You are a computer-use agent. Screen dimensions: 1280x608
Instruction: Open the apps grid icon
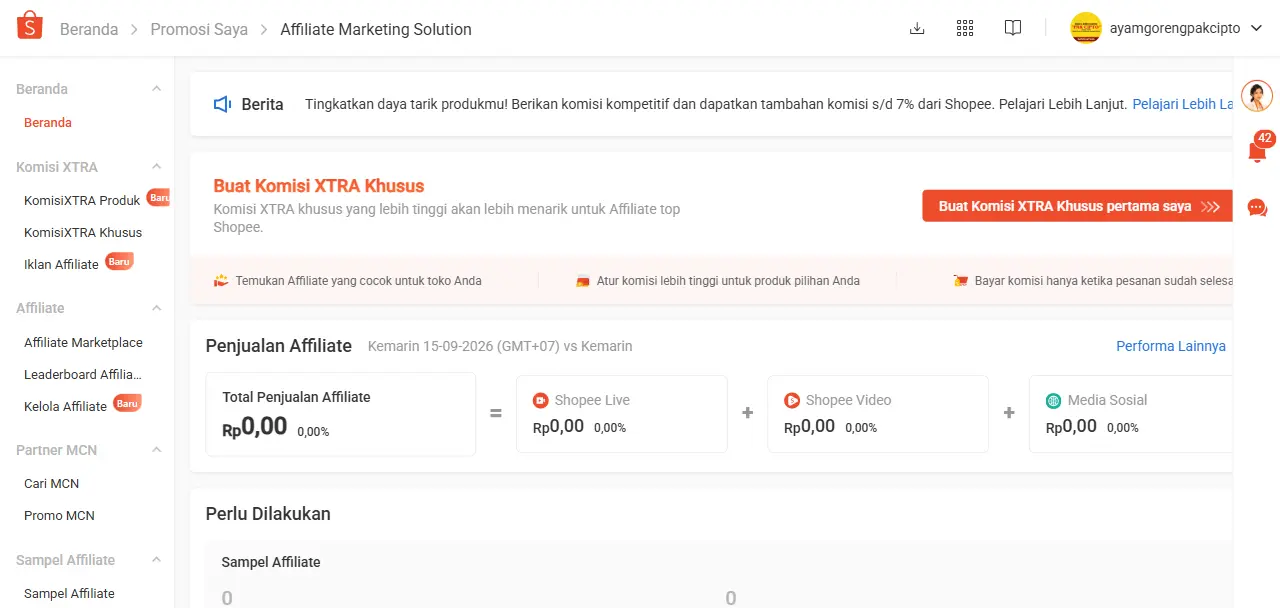click(x=965, y=29)
